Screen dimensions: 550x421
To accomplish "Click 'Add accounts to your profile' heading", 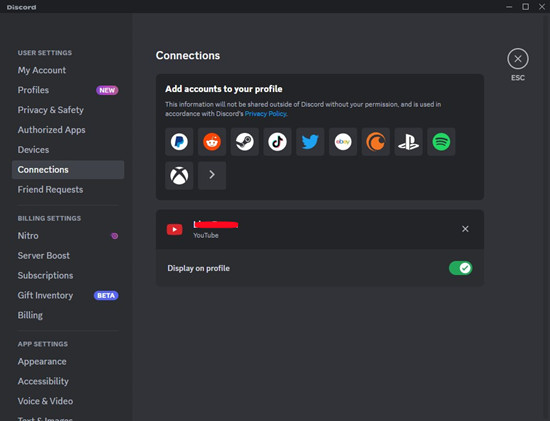I will 224,89.
